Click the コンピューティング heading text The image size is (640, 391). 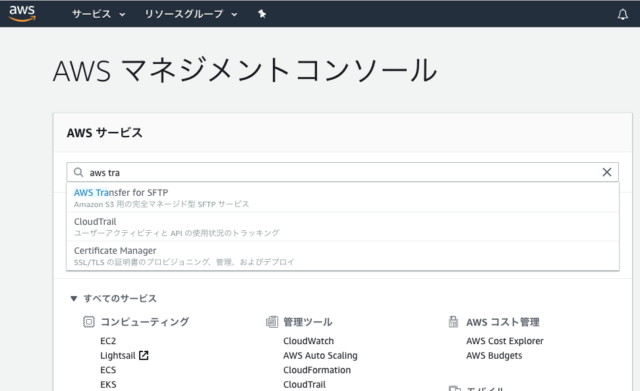coord(144,322)
